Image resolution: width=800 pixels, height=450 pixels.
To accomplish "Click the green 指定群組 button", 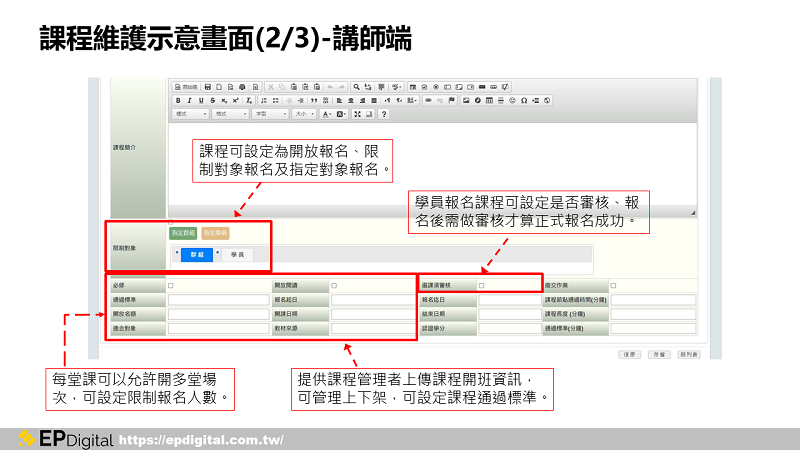I will click(183, 232).
